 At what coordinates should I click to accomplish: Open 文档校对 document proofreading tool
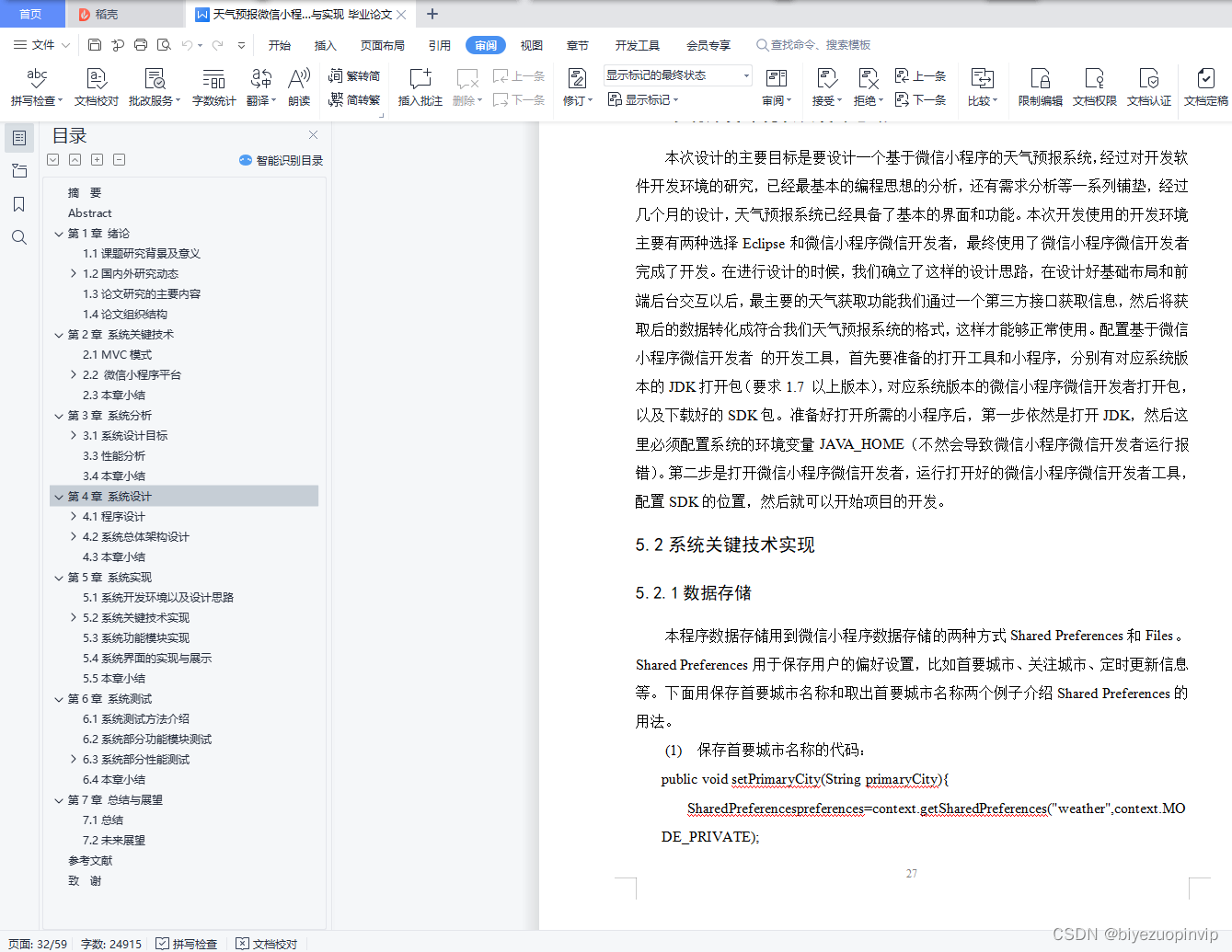point(97,87)
